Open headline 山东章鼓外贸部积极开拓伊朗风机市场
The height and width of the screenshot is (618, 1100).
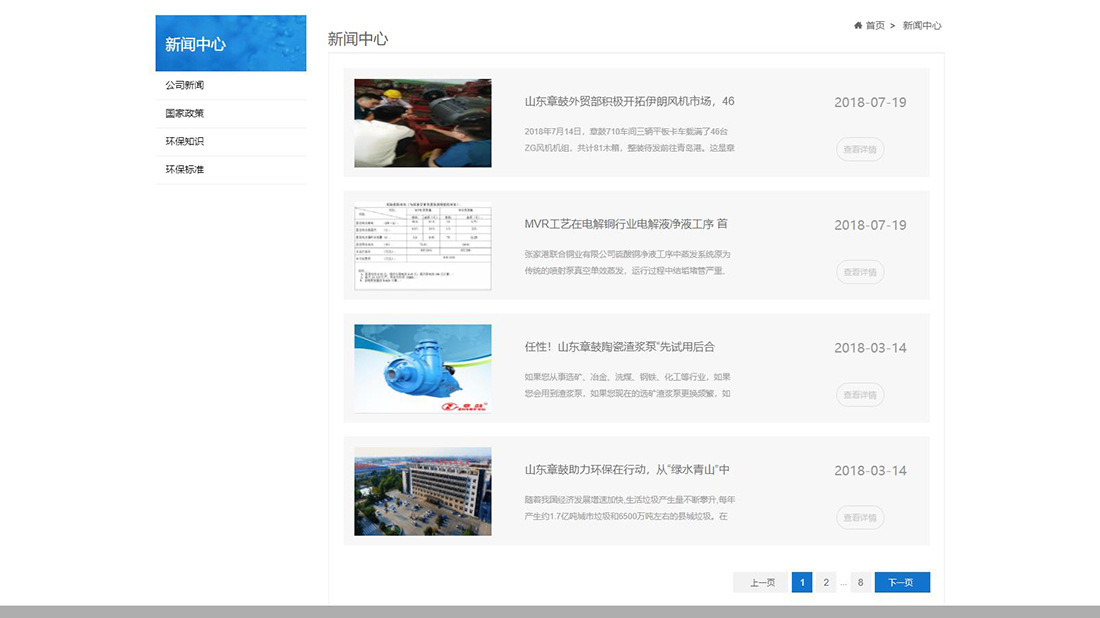[x=629, y=101]
